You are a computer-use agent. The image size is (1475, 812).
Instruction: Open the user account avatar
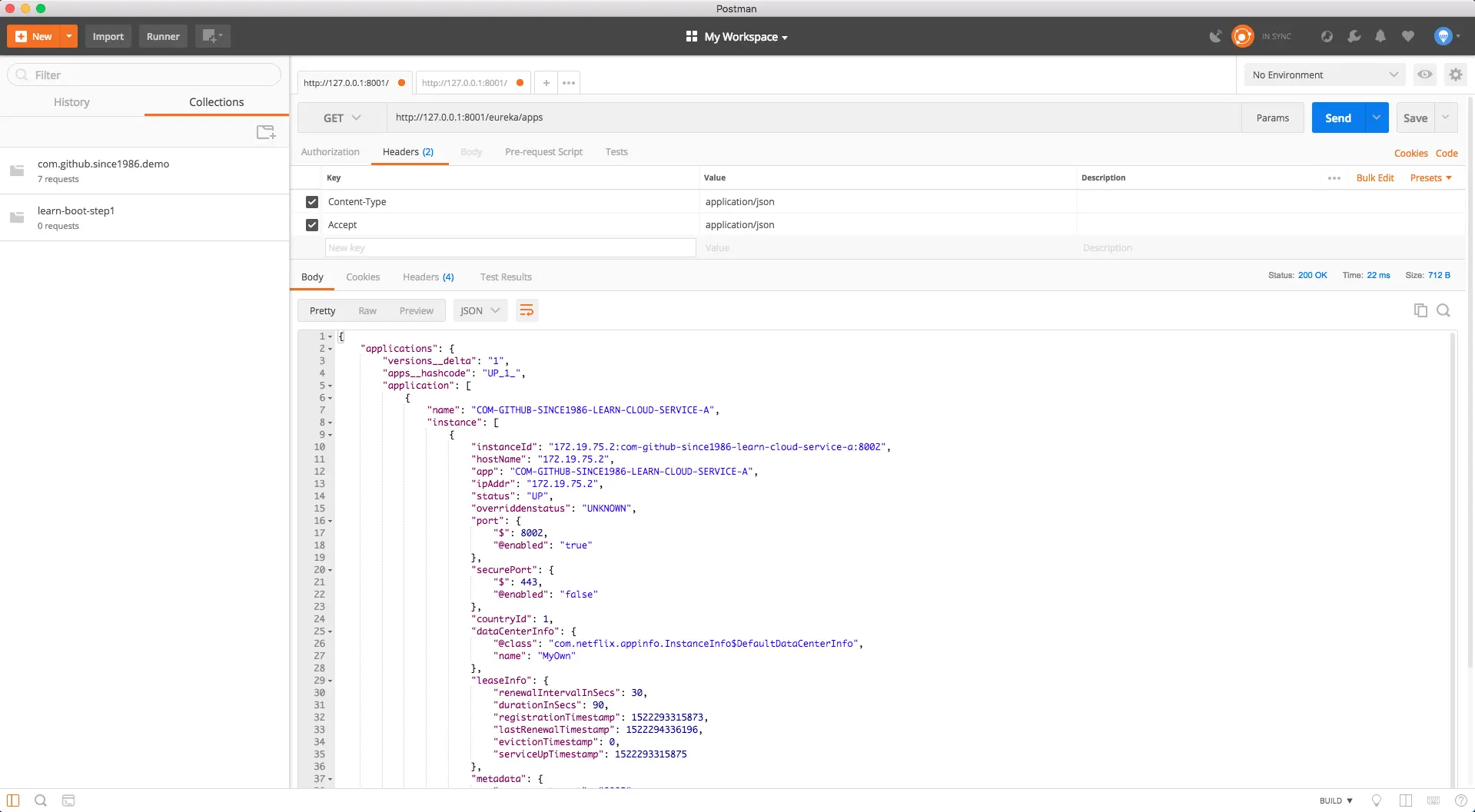[x=1443, y=36]
